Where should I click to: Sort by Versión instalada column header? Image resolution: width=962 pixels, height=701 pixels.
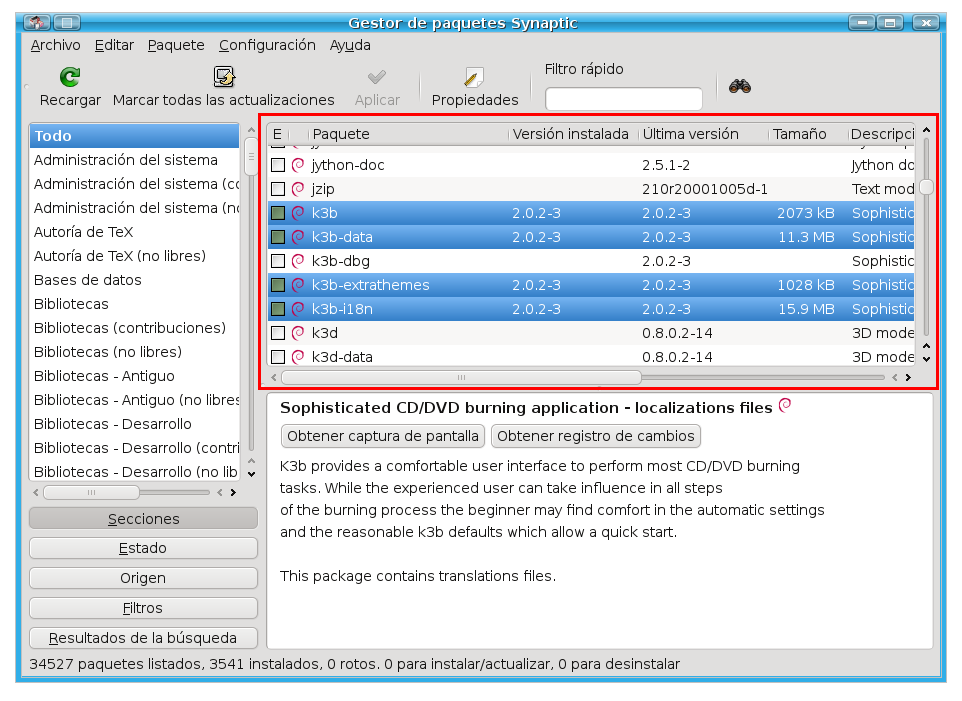click(x=573, y=134)
